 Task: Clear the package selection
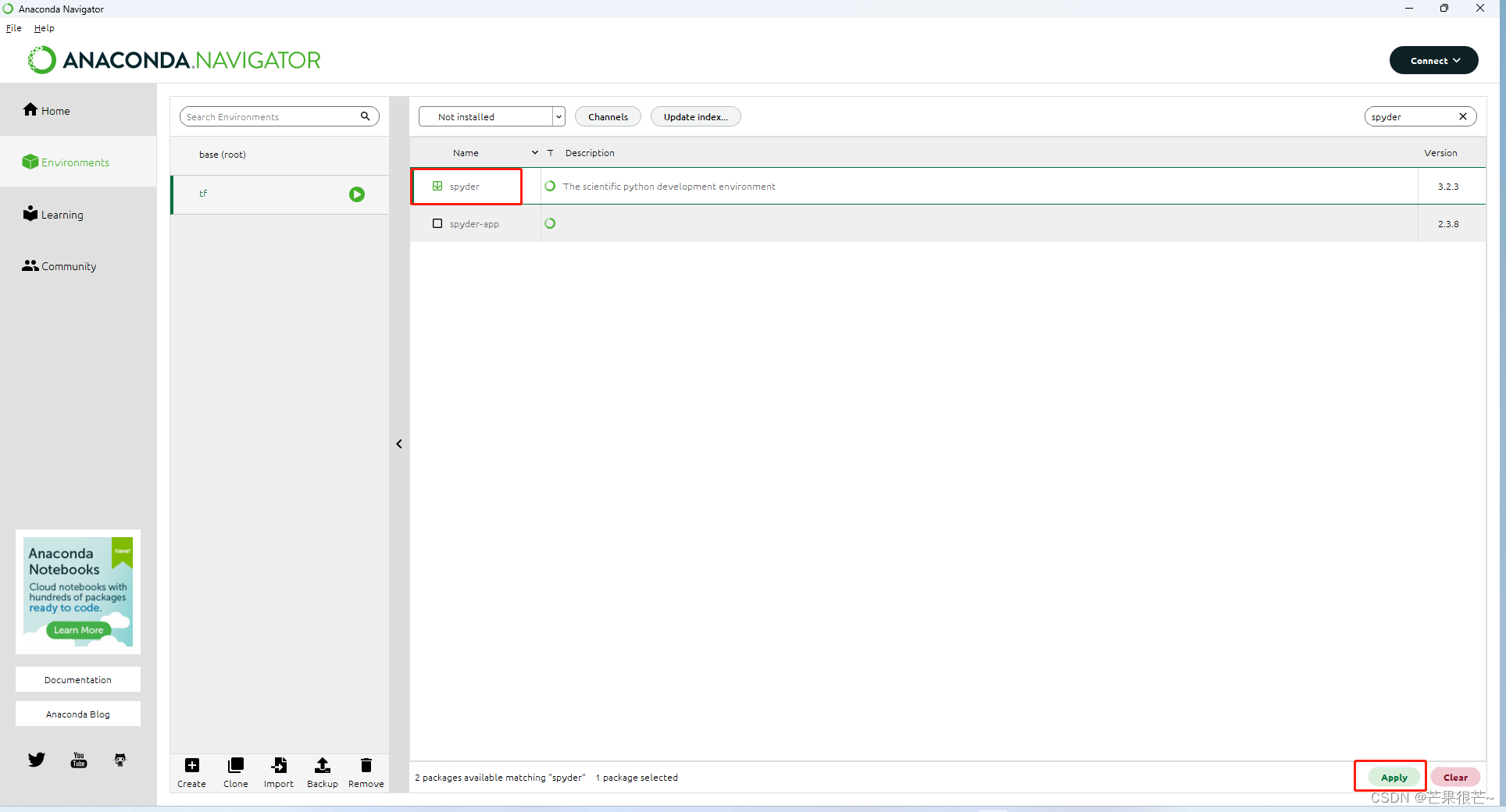(x=1455, y=777)
